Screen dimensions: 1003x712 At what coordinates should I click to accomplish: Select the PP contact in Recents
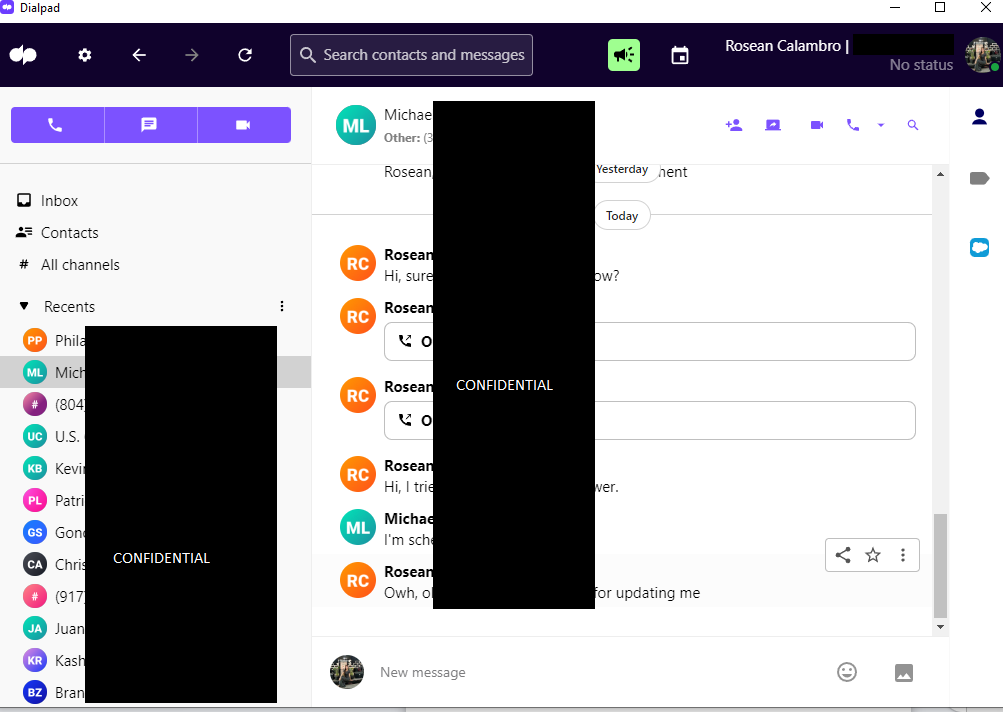click(155, 340)
